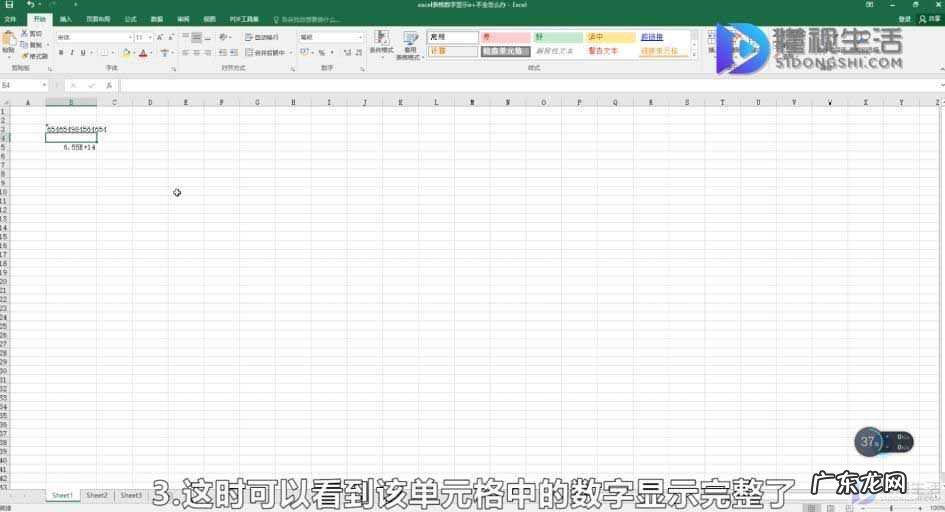Switch to Sheet2 tab
The height and width of the screenshot is (512, 945).
[x=97, y=495]
